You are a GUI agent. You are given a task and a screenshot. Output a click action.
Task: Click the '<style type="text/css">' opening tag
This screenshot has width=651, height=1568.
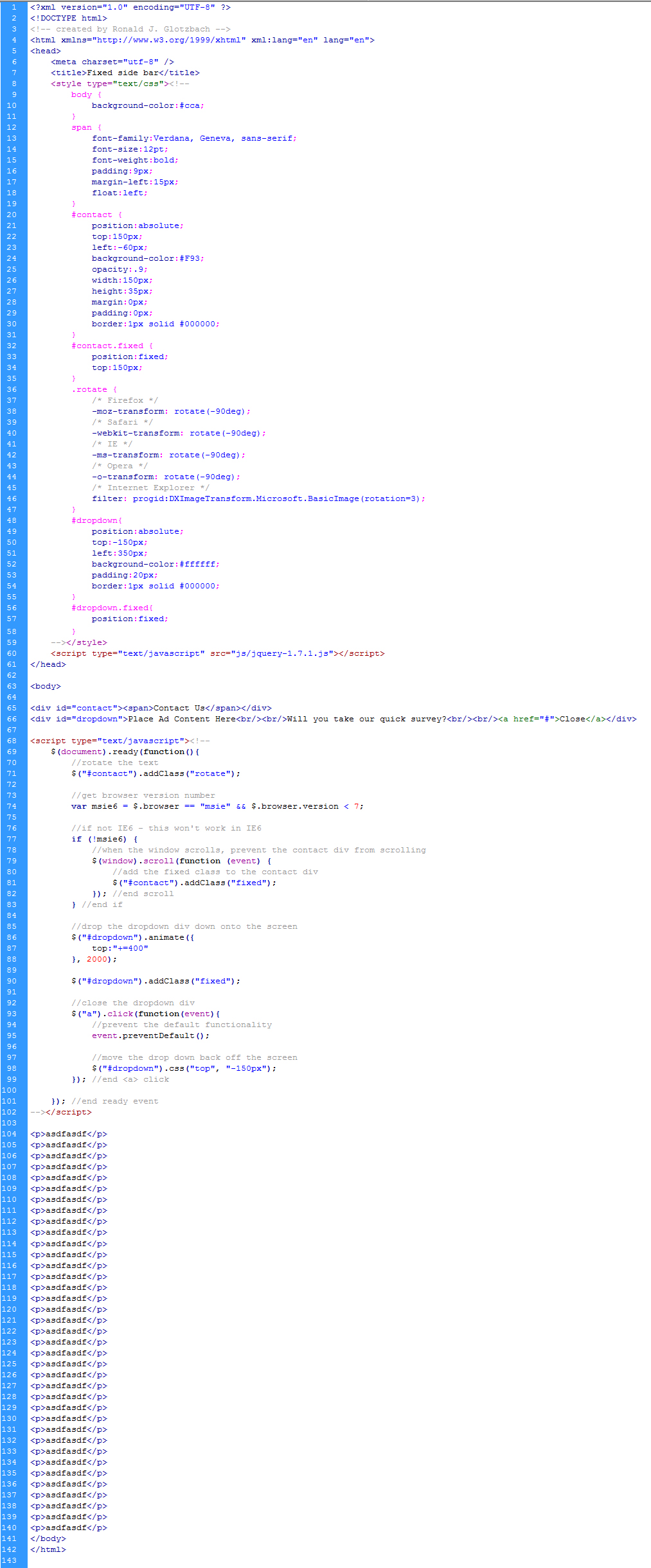tap(110, 84)
